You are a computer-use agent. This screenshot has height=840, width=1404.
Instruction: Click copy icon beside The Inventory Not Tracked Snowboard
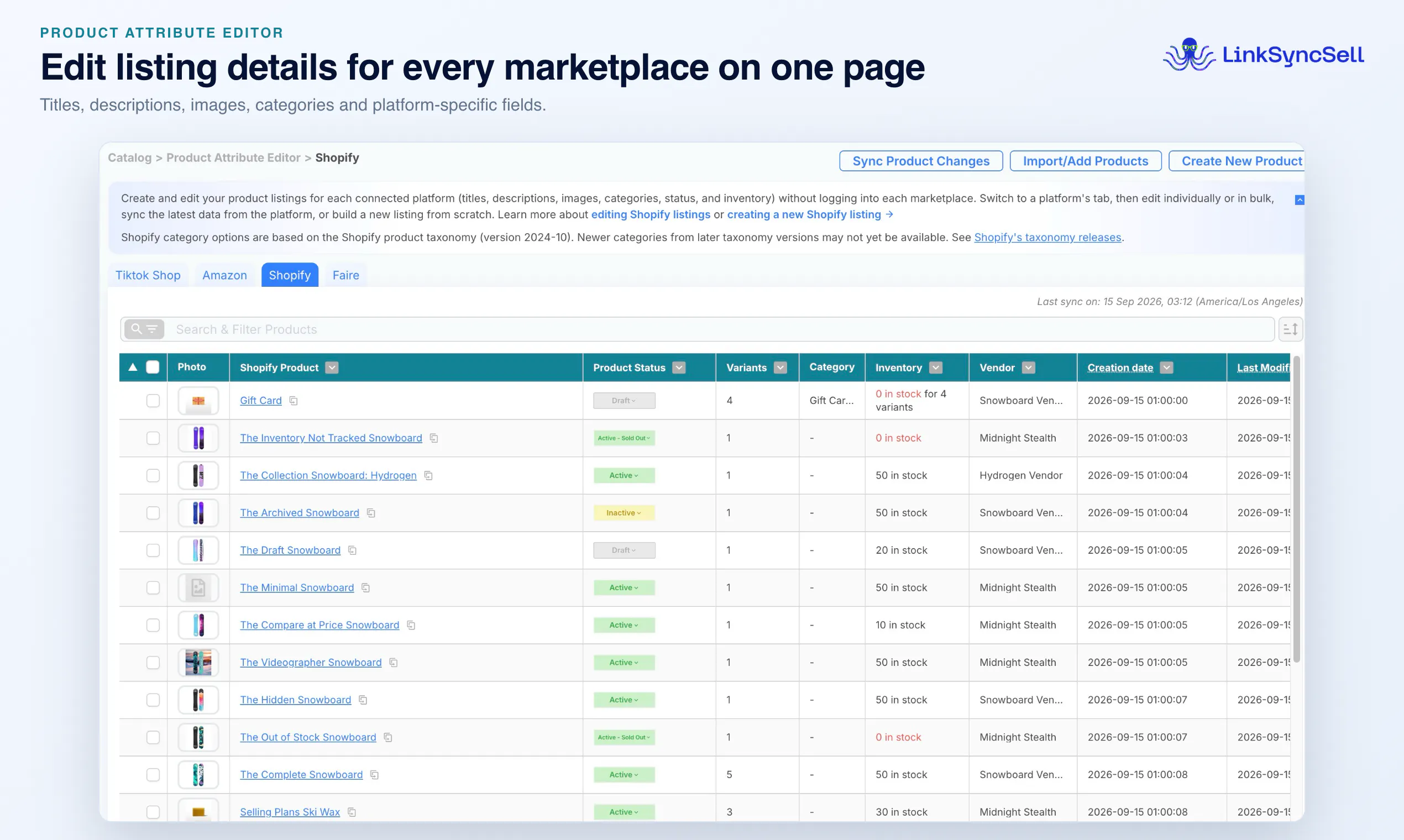tap(434, 438)
